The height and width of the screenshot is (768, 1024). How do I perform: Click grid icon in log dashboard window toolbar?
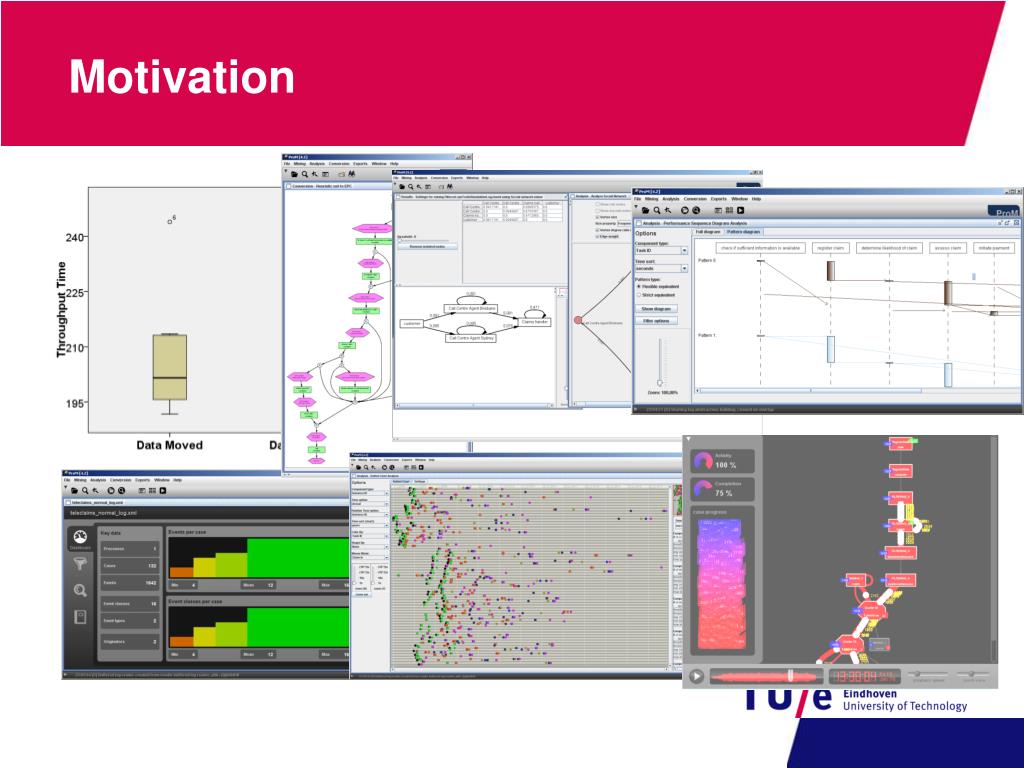152,490
